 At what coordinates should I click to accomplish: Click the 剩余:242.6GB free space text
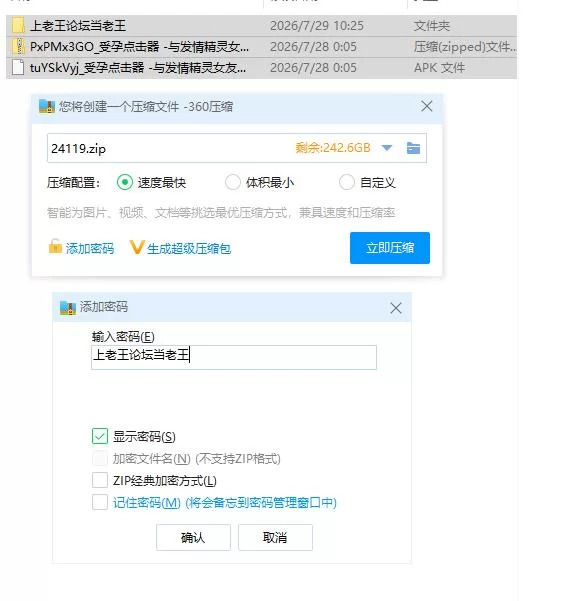333,148
